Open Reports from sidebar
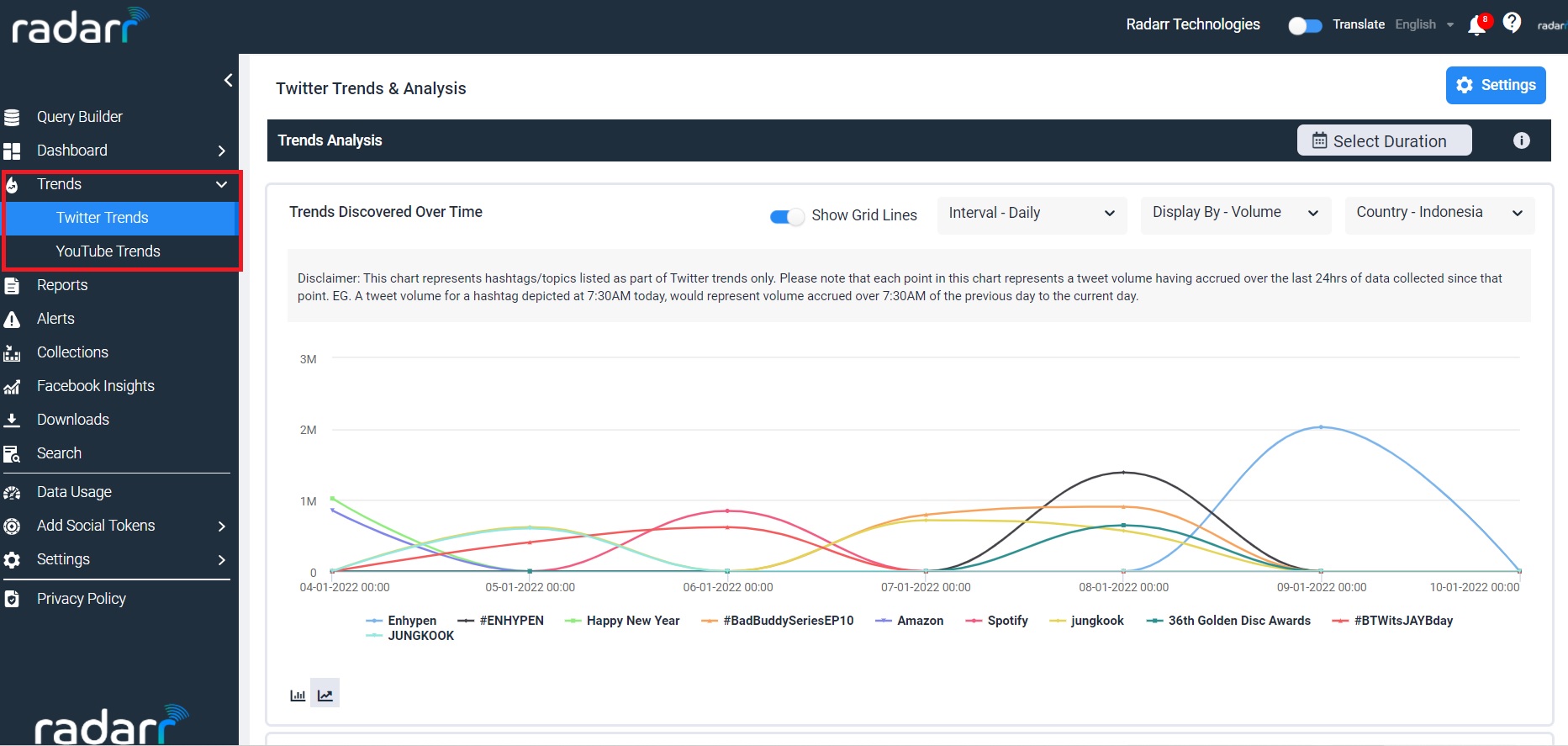The image size is (1568, 746). 62,285
